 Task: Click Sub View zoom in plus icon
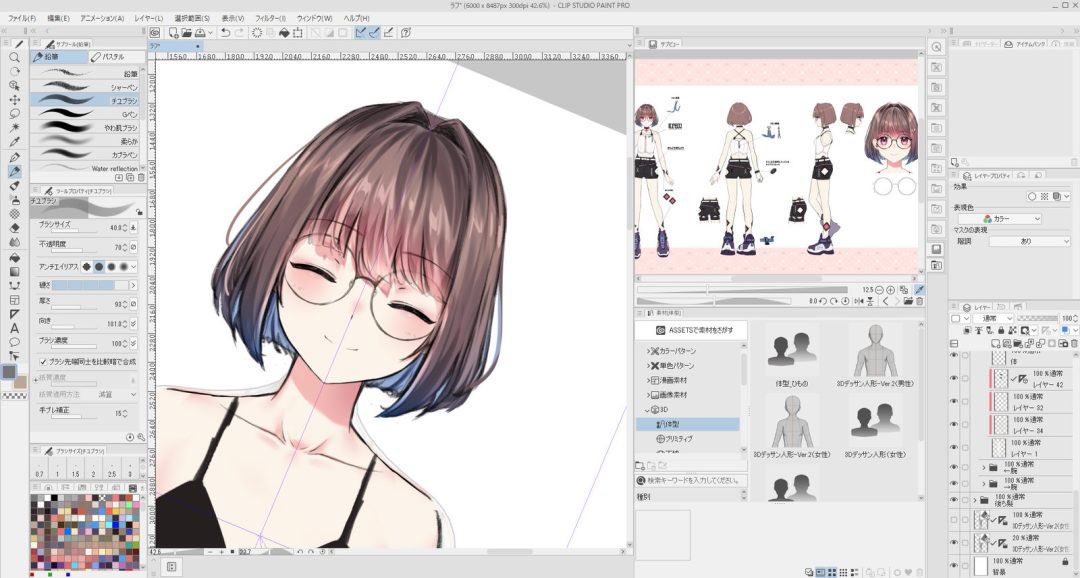pyautogui.click(x=891, y=290)
